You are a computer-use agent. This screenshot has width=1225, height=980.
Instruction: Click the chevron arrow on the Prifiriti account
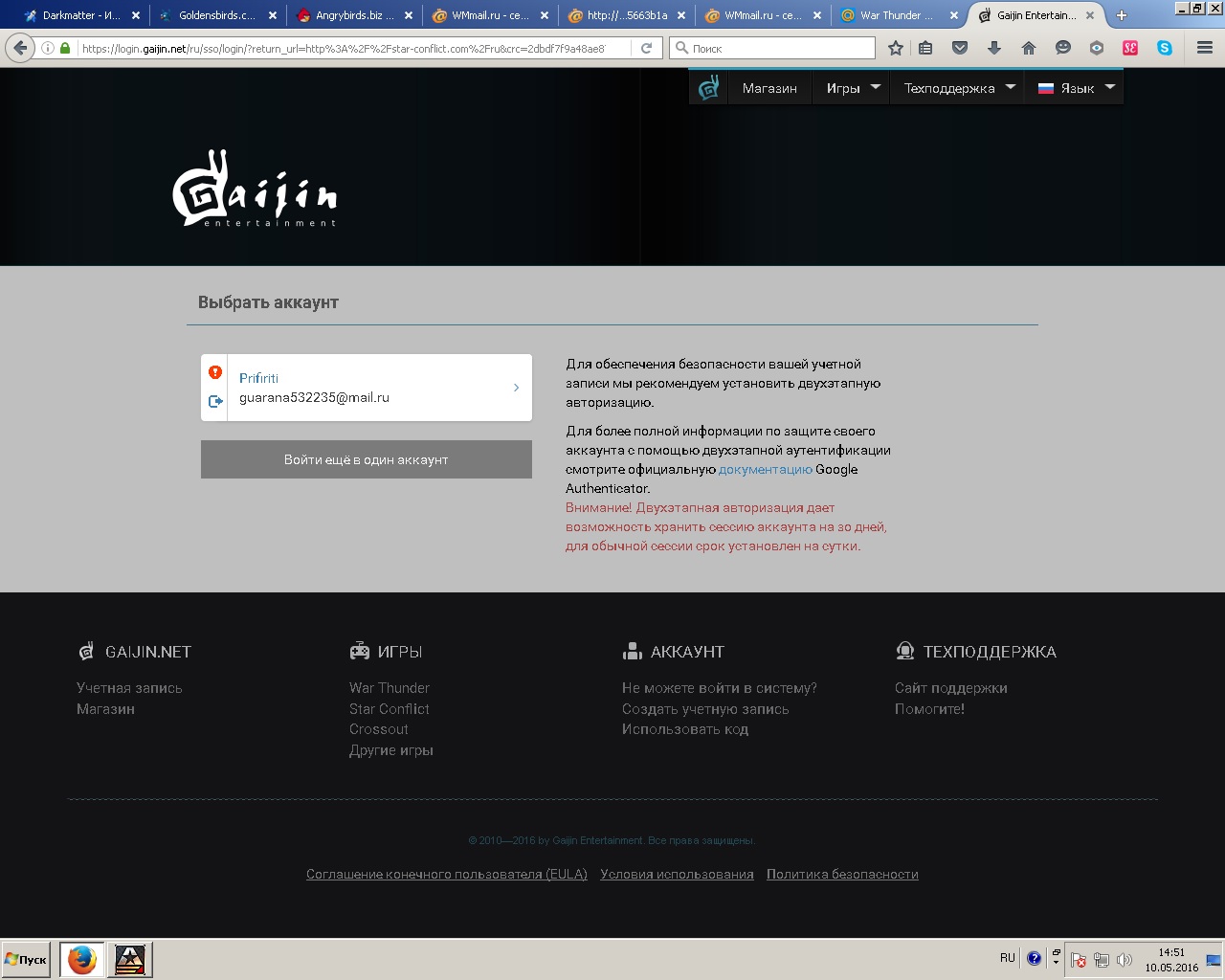(516, 388)
